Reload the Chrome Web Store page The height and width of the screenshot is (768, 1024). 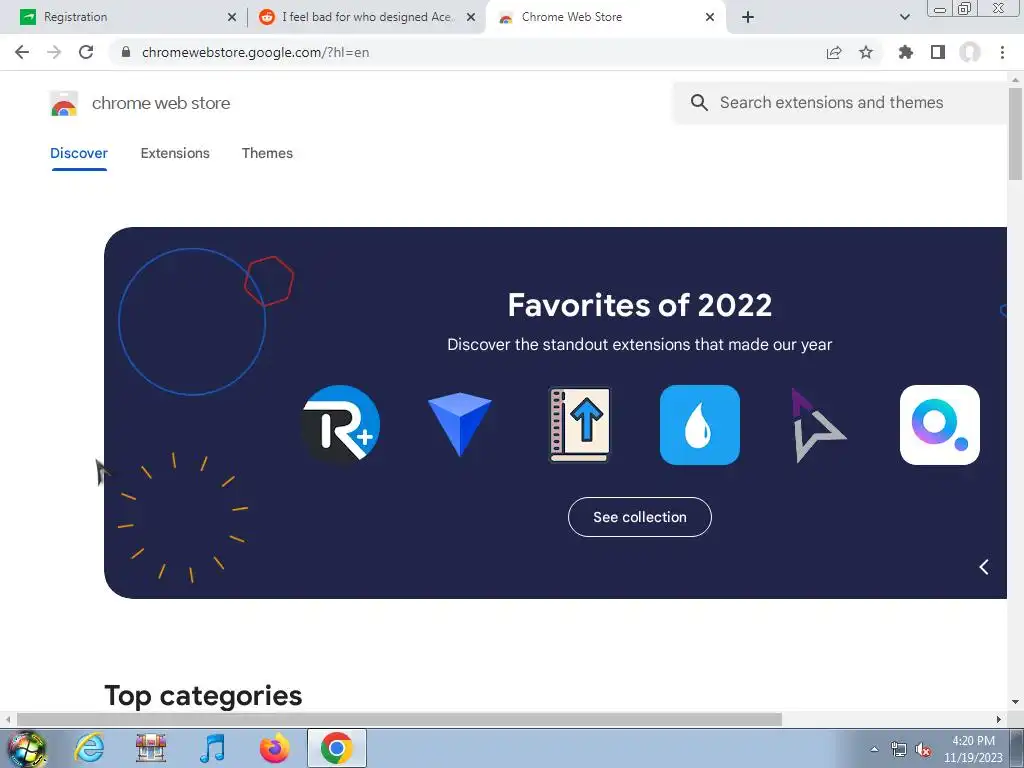[86, 52]
